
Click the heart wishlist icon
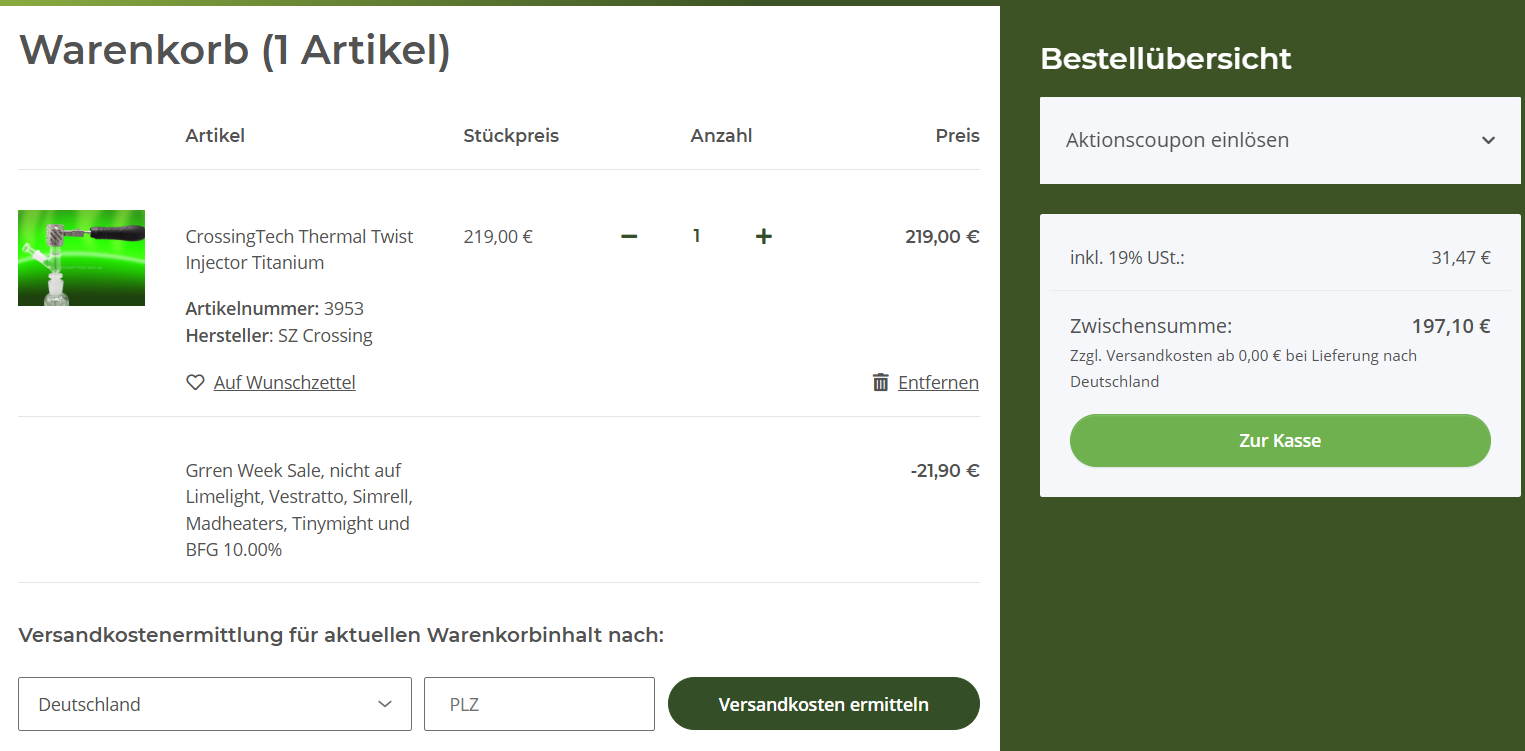pos(195,382)
